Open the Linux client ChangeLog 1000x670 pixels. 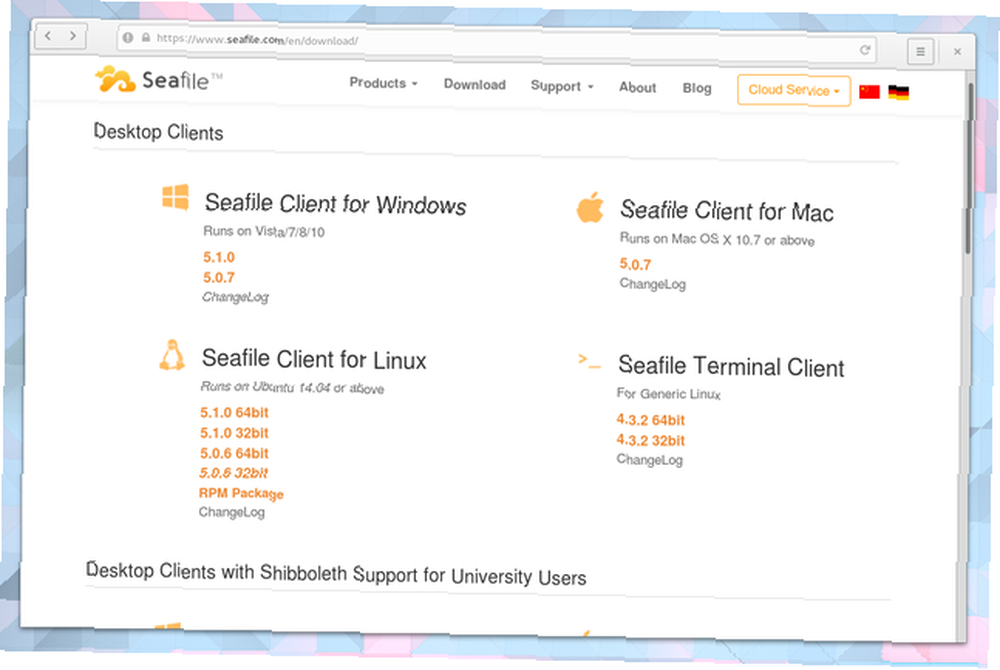pos(232,513)
